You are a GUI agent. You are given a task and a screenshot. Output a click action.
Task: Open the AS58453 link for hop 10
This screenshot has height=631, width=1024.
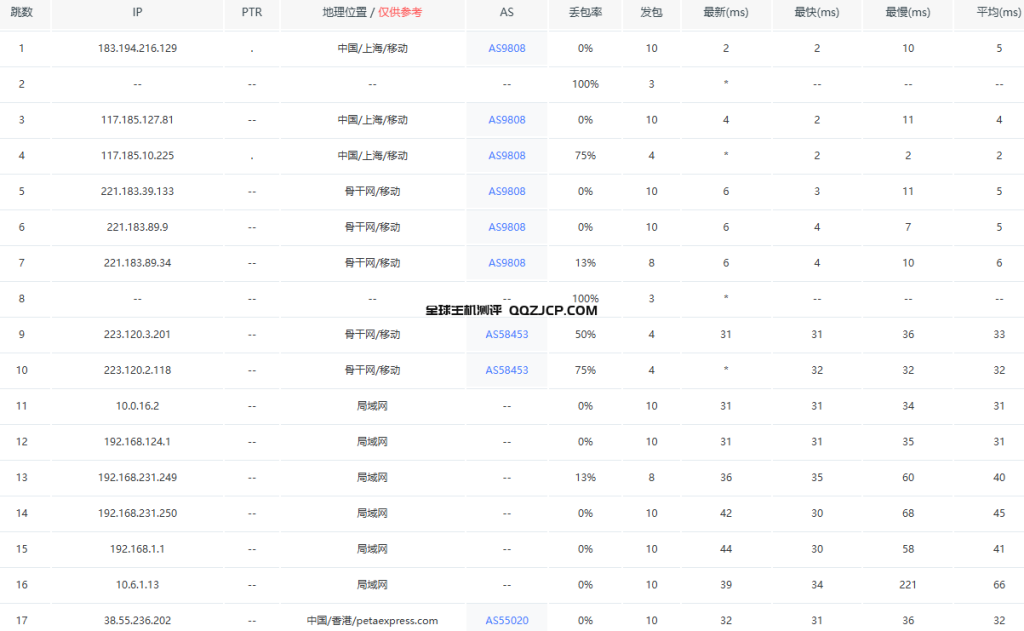point(506,370)
